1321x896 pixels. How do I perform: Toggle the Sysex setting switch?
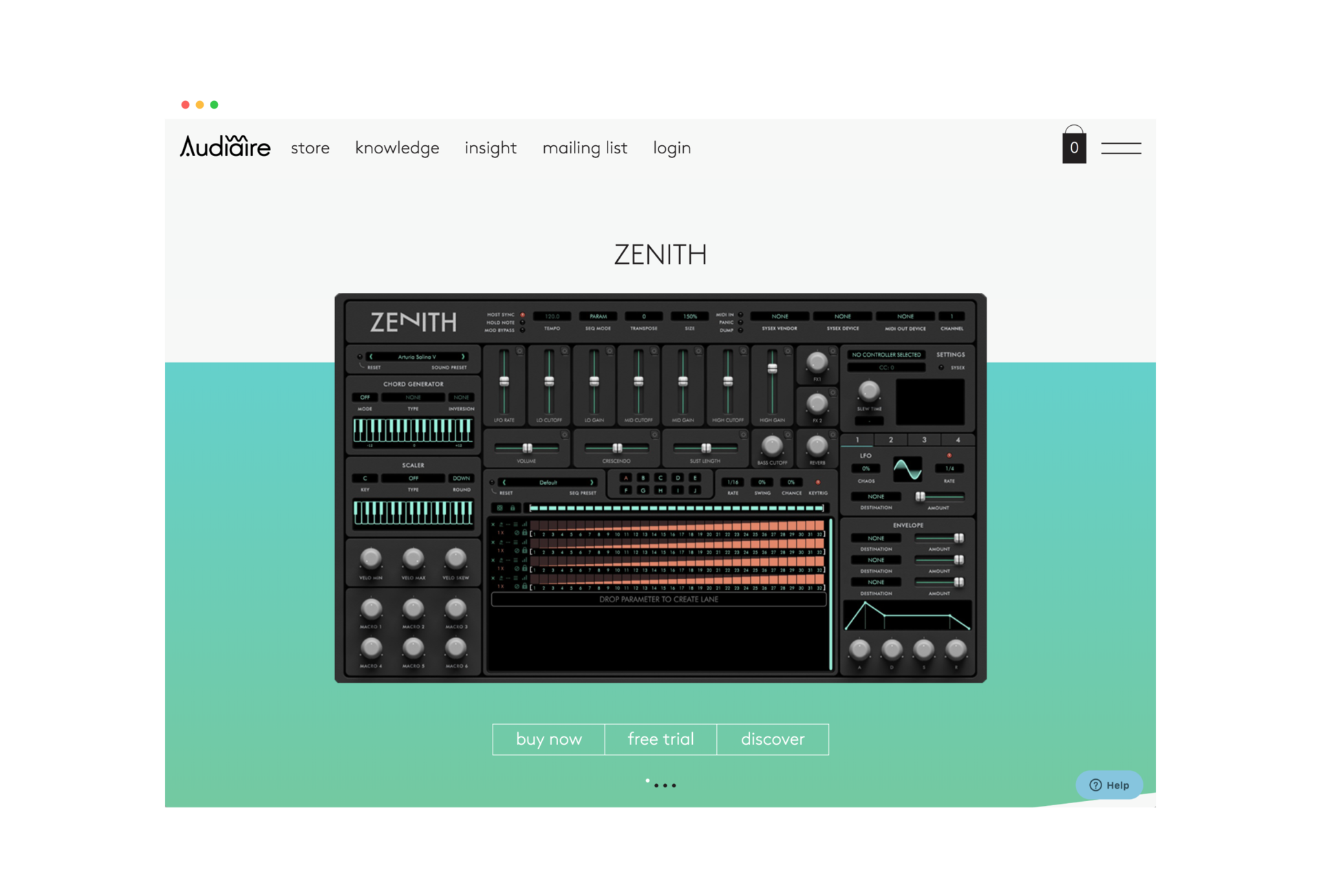point(941,367)
